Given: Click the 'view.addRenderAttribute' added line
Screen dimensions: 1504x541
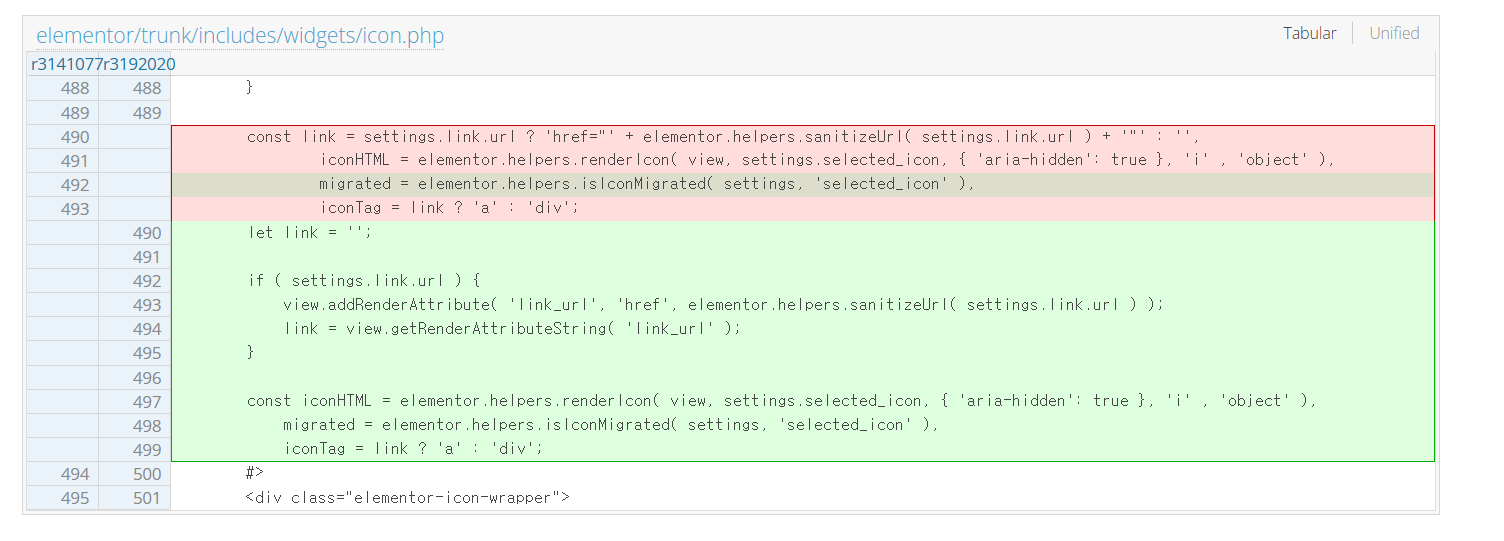Looking at the screenshot, I should click(803, 305).
